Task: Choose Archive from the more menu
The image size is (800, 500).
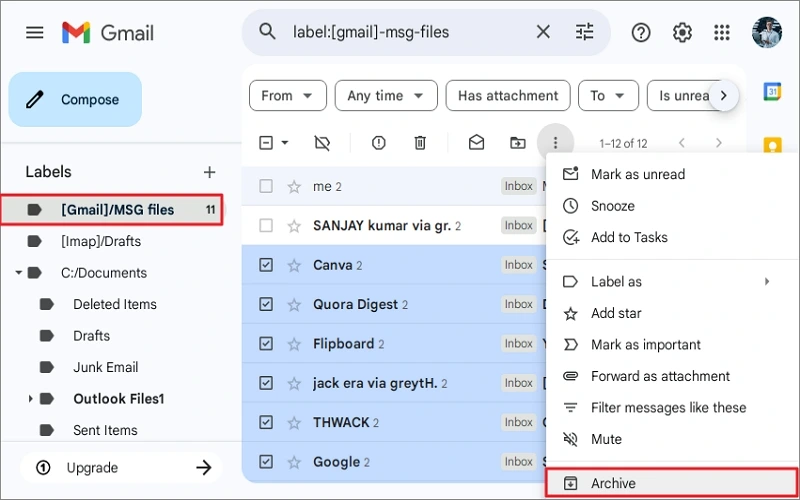Action: coord(613,483)
